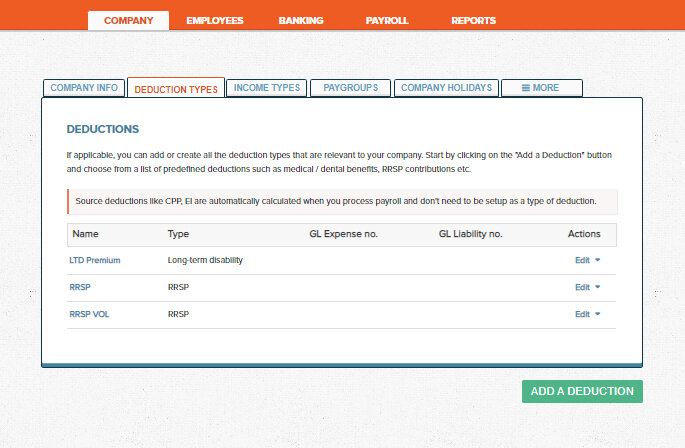This screenshot has width=685, height=448.
Task: Click the Add a Deduction button
Action: [x=582, y=391]
